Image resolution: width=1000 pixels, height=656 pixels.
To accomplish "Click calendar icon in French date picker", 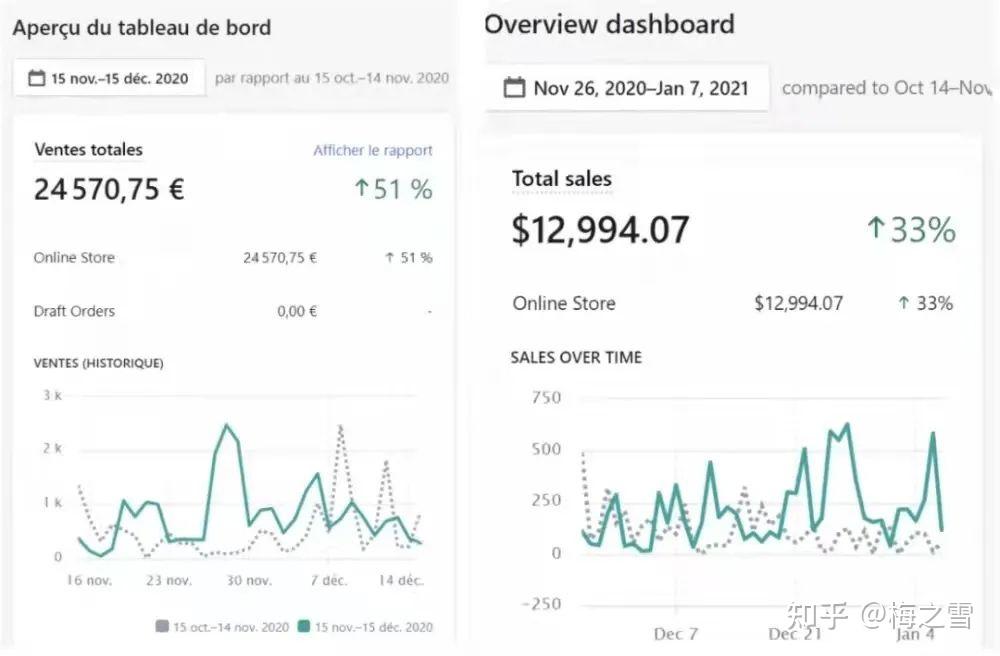I will [x=37, y=78].
